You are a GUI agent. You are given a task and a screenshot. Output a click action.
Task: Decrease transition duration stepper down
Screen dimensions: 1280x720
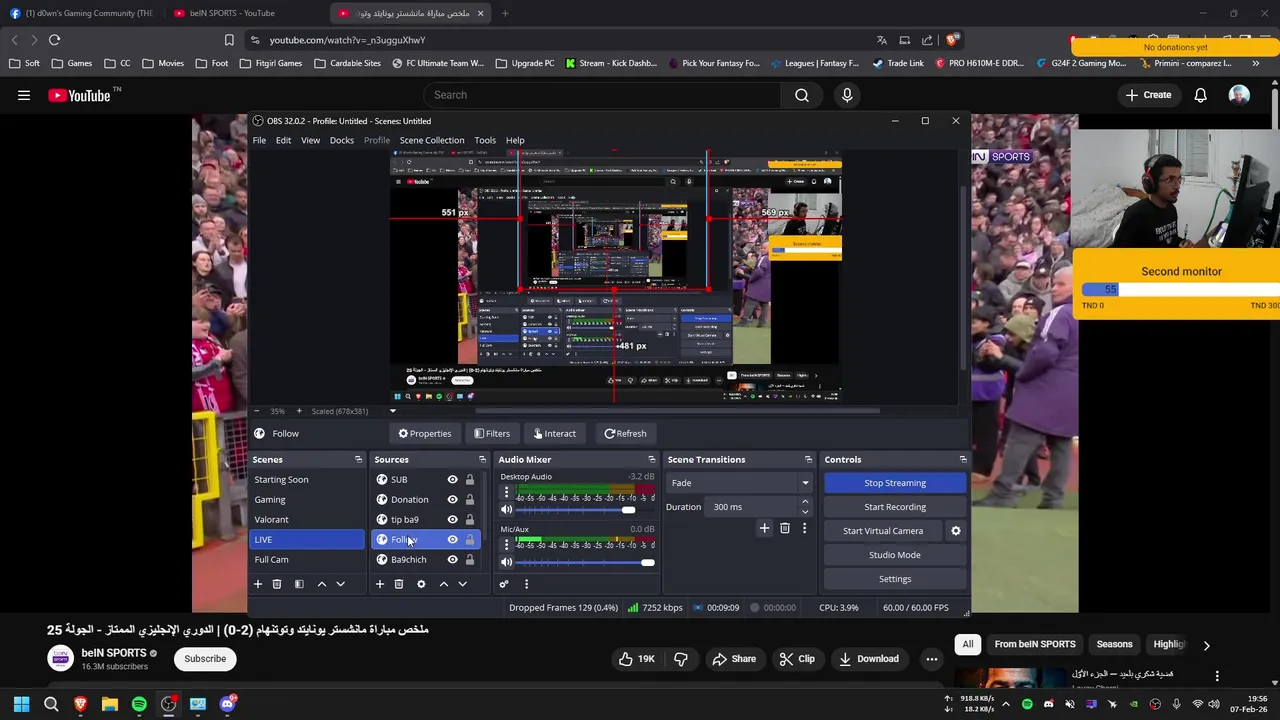pos(805,512)
